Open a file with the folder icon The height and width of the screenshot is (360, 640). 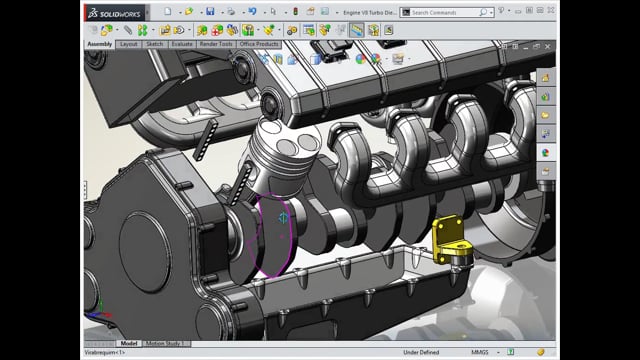[x=189, y=11]
